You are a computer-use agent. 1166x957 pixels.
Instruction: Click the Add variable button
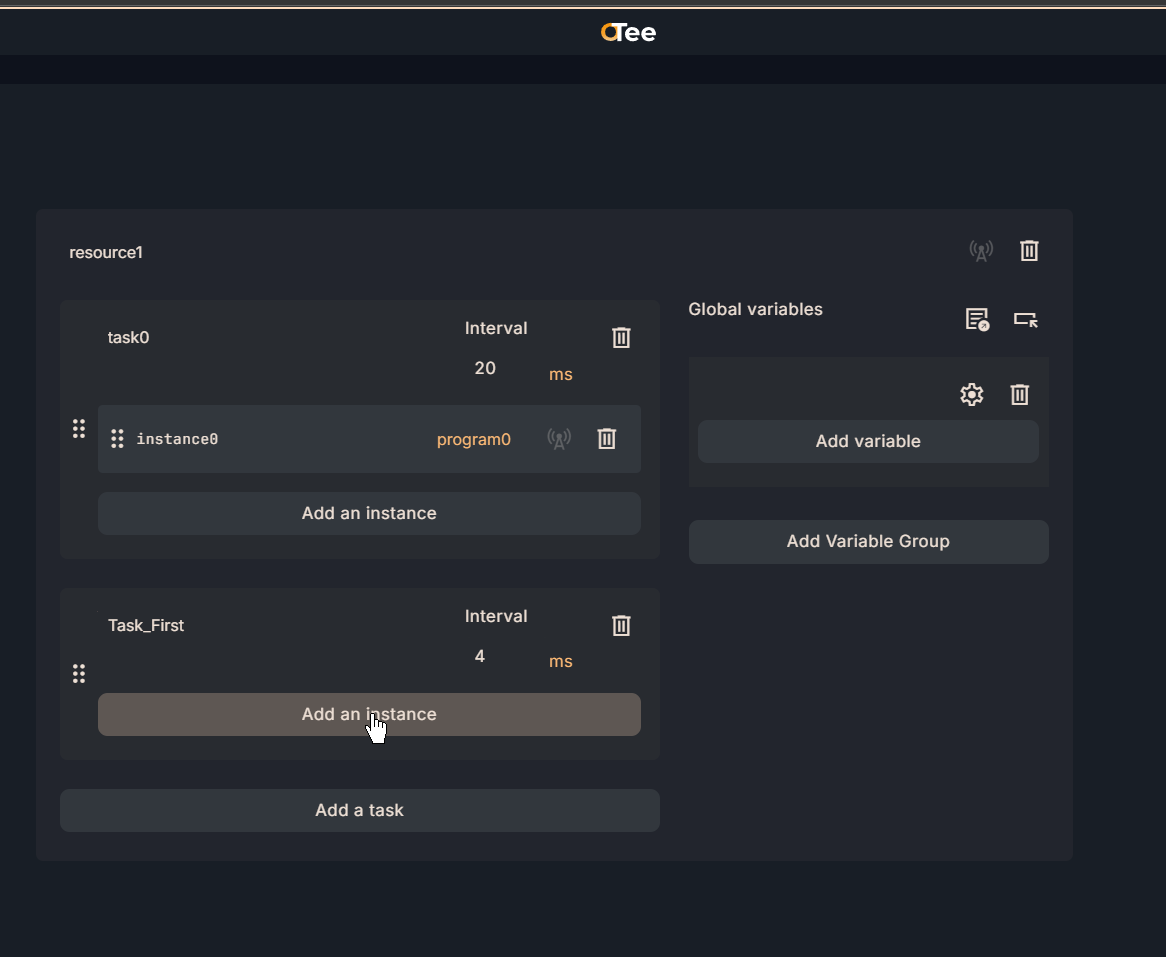tap(867, 441)
